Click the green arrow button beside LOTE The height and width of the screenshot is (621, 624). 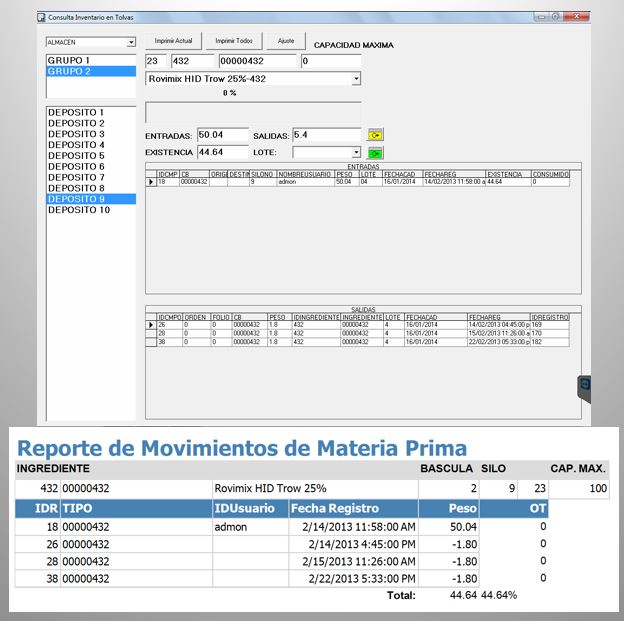pyautogui.click(x=375, y=153)
